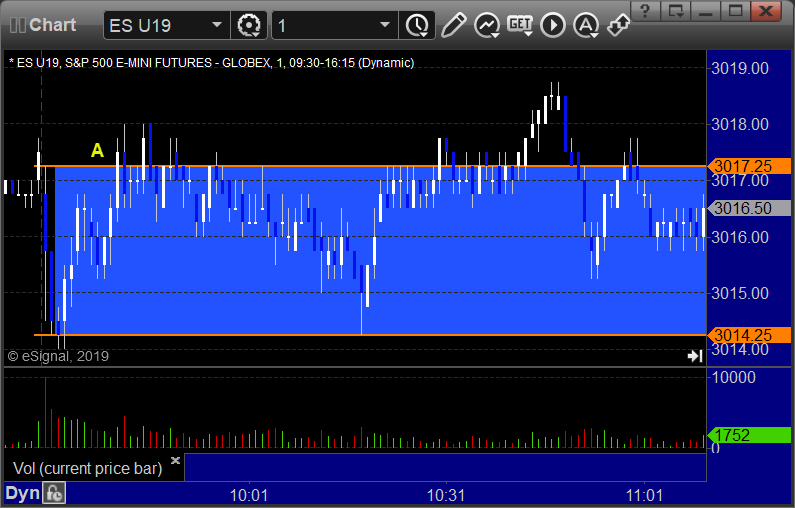Close the chart window
This screenshot has height=508, width=795.
pyautogui.click(x=766, y=10)
